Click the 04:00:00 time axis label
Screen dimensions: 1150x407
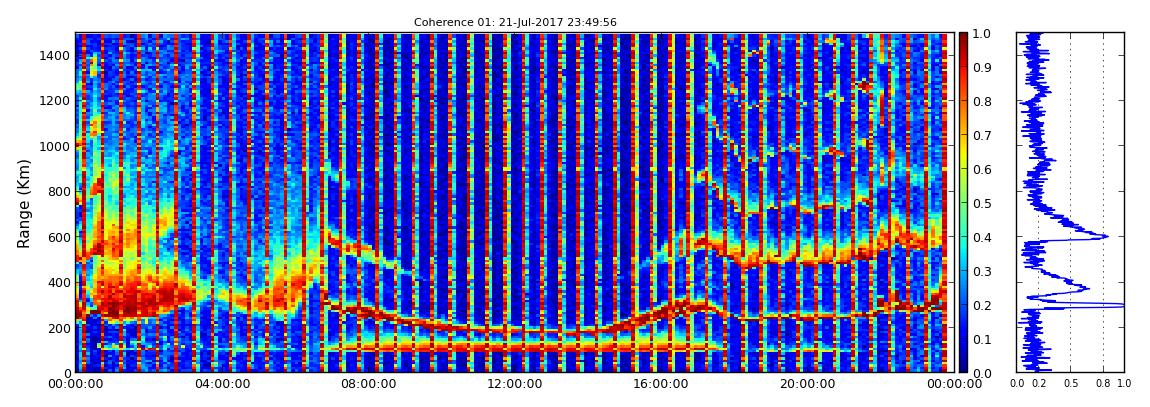coord(221,384)
